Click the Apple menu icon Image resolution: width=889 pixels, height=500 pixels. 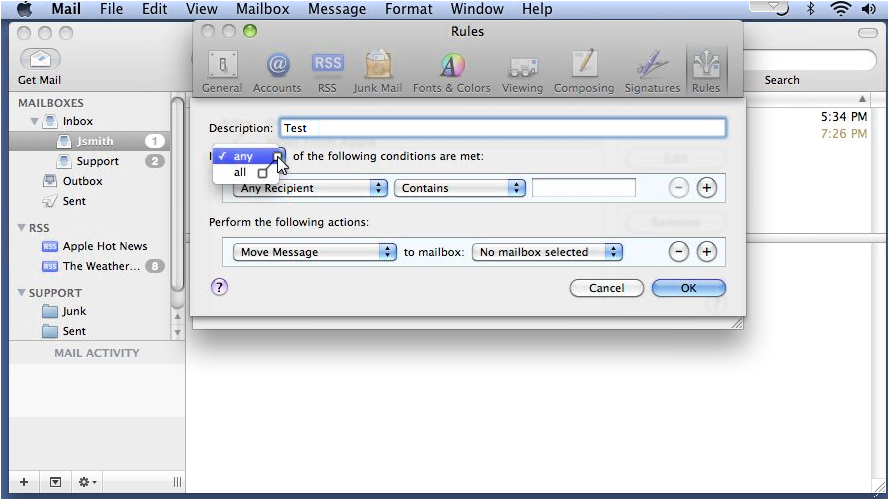pyautogui.click(x=25, y=9)
